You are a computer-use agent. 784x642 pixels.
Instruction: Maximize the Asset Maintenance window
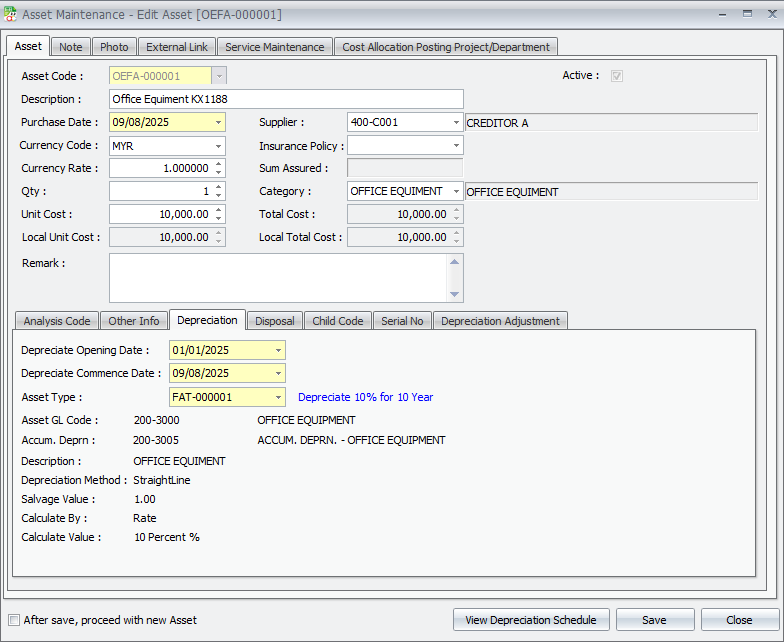748,14
